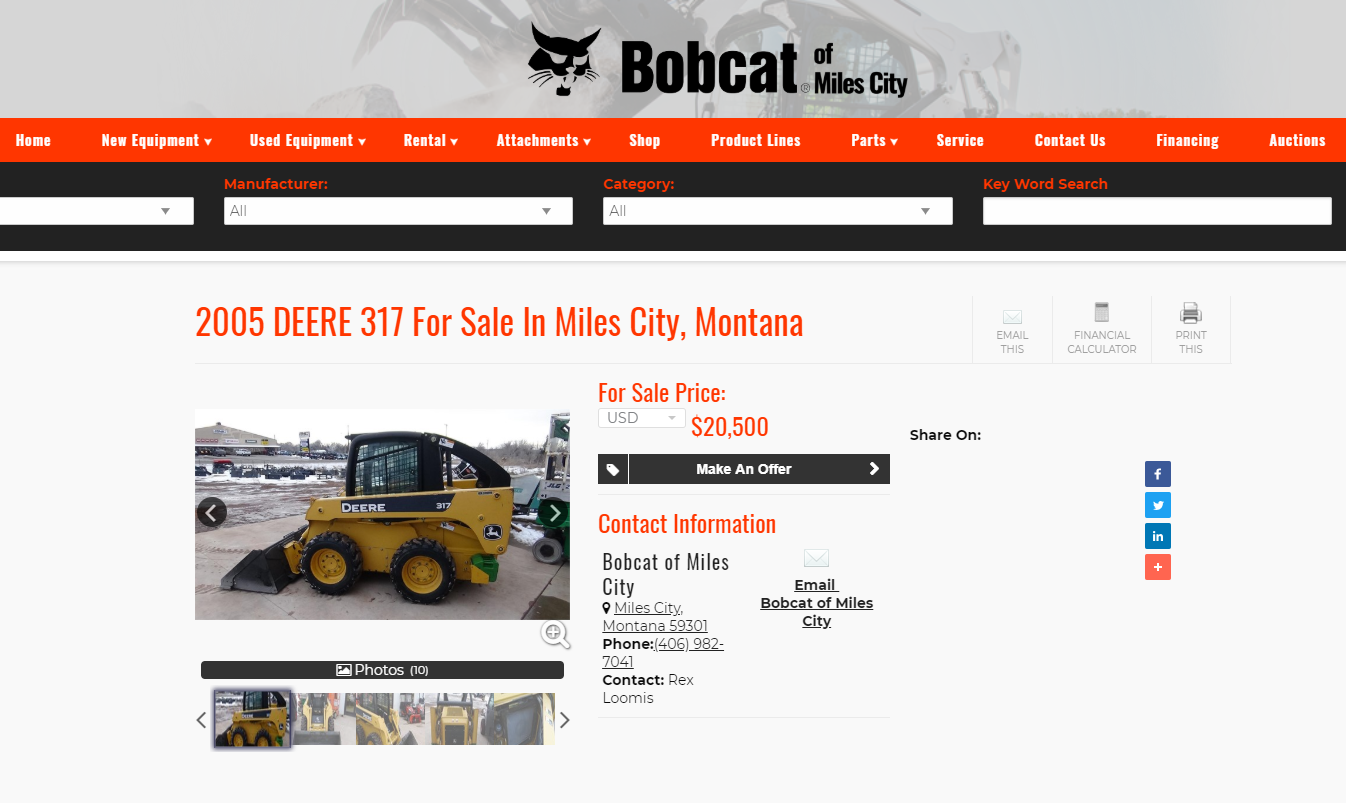Click the Email Bobcat of Miles City link
The width and height of the screenshot is (1346, 803).
click(816, 603)
